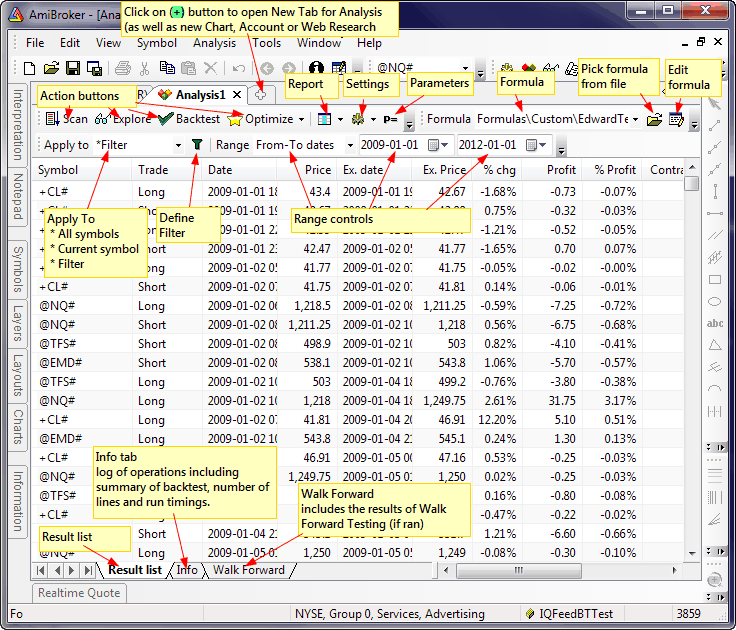The height and width of the screenshot is (630, 736).
Task: Switch to the Walk Forward tab
Action: click(248, 570)
